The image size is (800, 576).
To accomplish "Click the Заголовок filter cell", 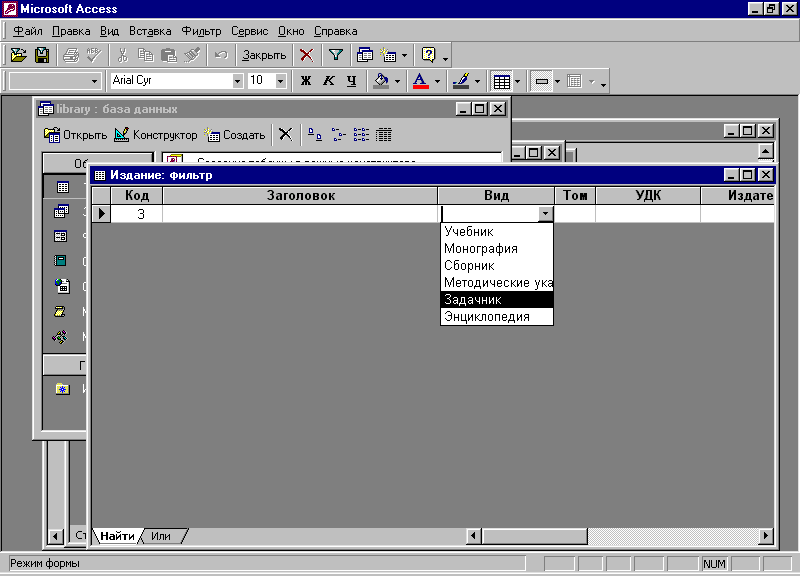I will (300, 213).
